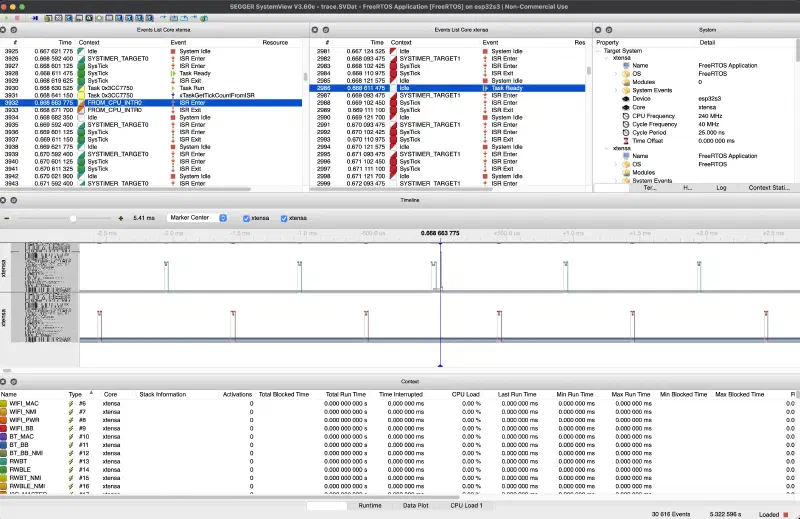800x519 pixels.
Task: Click the 30 616 Events status bar entry
Action: click(670, 514)
